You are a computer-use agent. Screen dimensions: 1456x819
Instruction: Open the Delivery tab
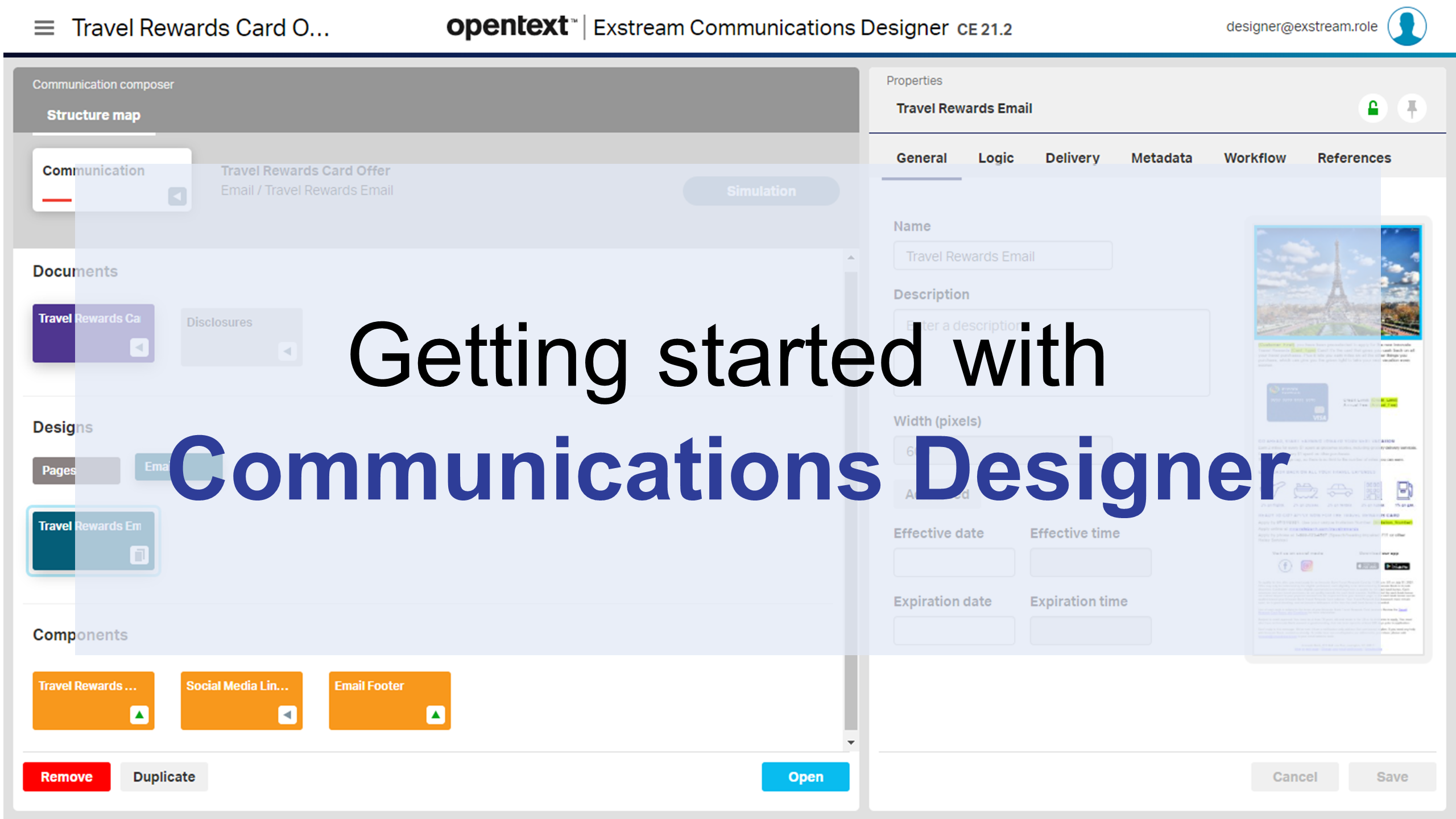pos(1072,158)
